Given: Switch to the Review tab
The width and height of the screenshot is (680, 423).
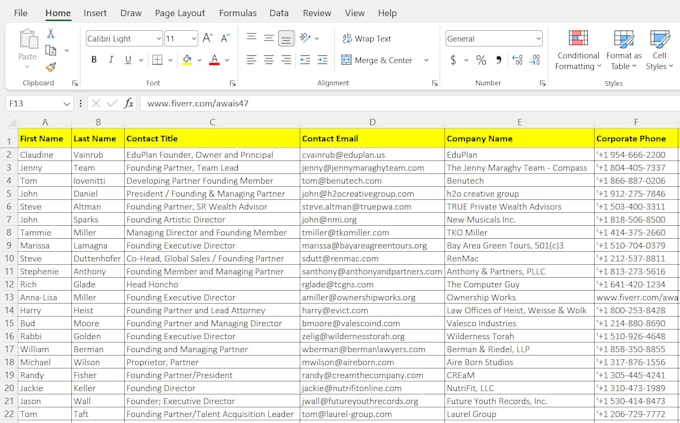Looking at the screenshot, I should 317,13.
